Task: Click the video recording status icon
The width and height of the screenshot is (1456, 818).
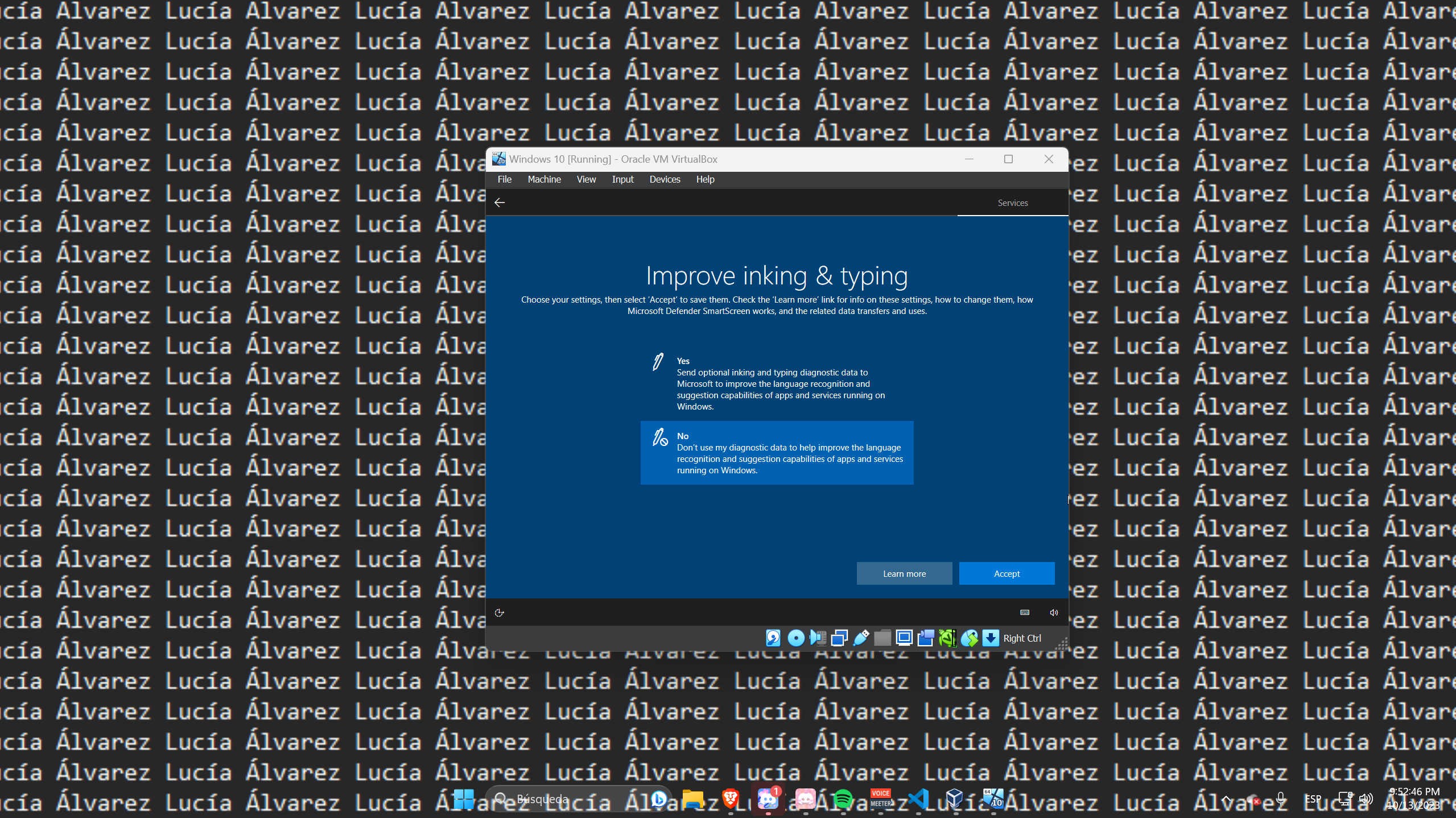Action: click(925, 638)
